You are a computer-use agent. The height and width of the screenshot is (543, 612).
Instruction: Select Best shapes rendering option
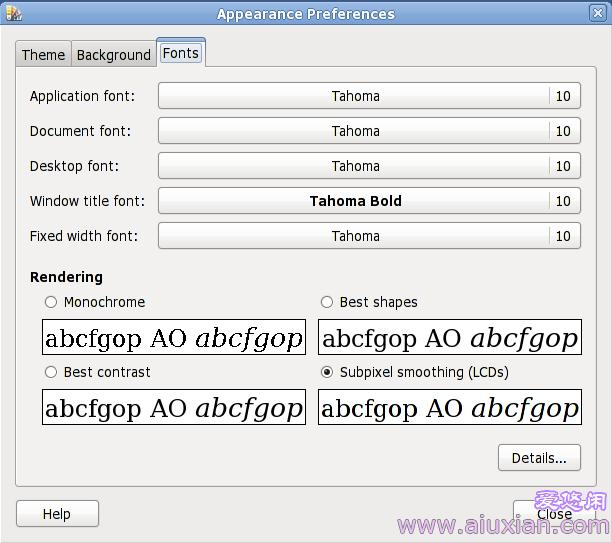click(x=327, y=302)
